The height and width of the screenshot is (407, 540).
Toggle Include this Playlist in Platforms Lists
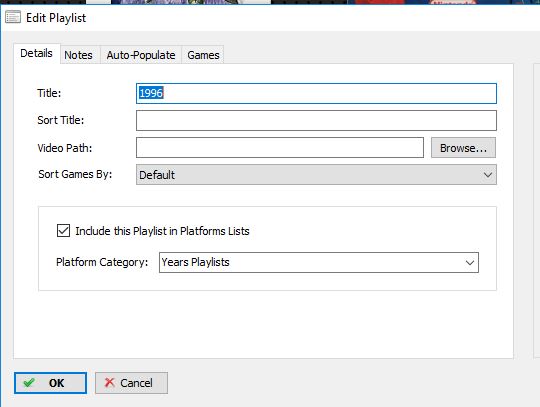[63, 231]
